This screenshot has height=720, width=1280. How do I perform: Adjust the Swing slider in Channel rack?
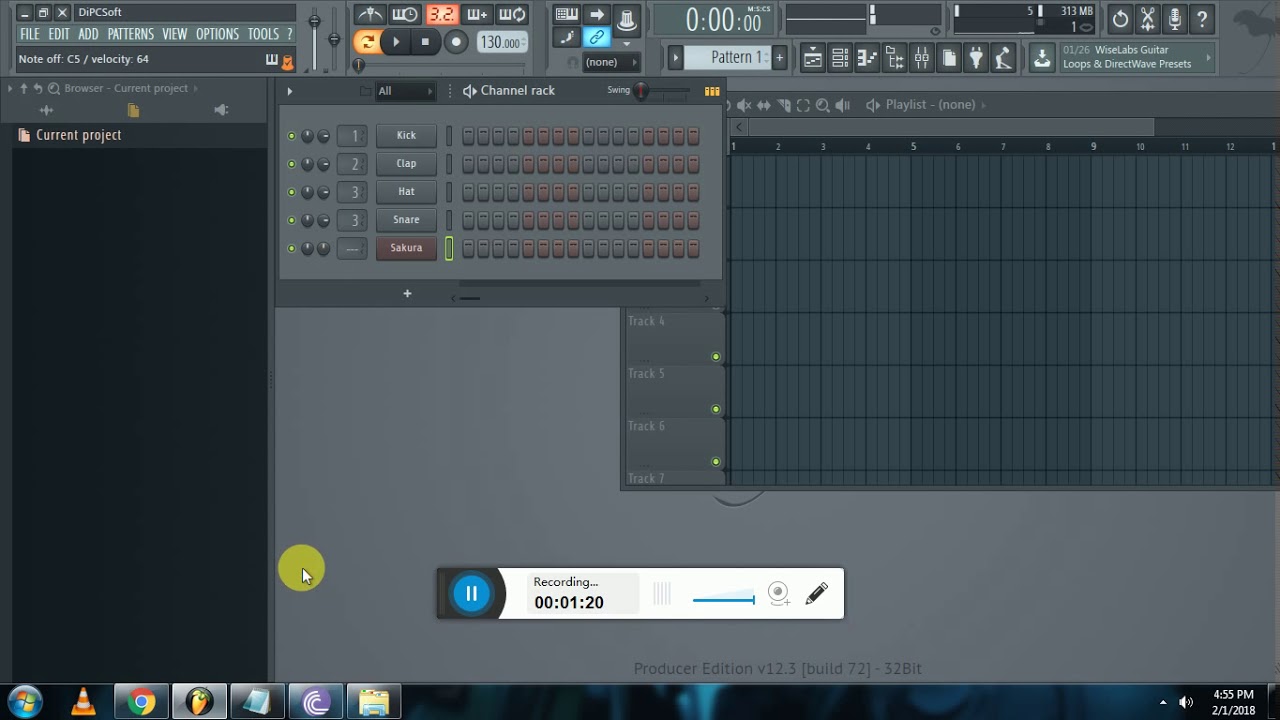(x=662, y=91)
